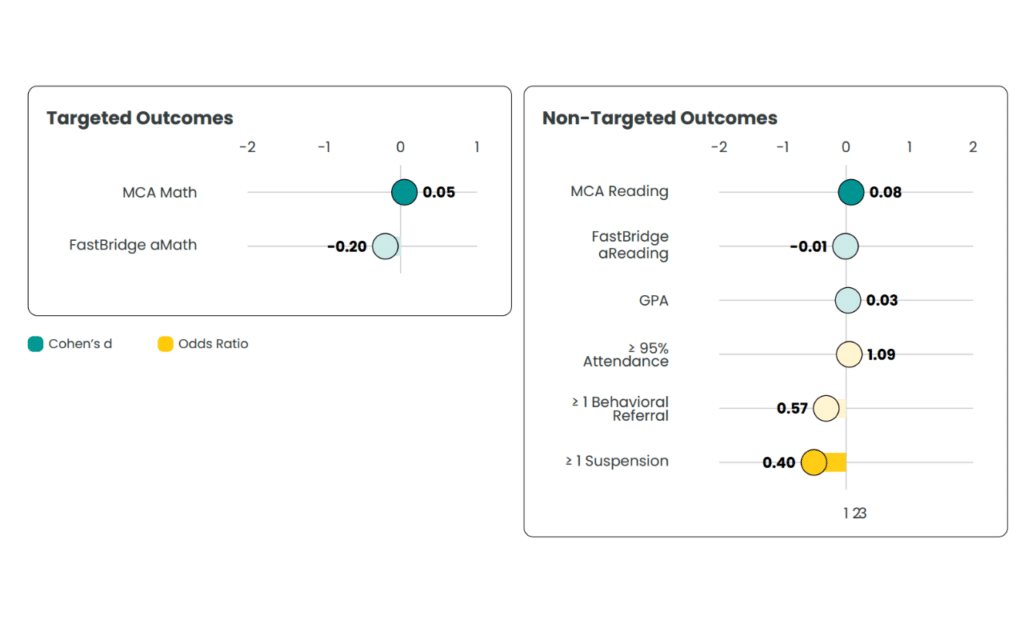Select the FastBridge aReading data point

pyautogui.click(x=845, y=246)
